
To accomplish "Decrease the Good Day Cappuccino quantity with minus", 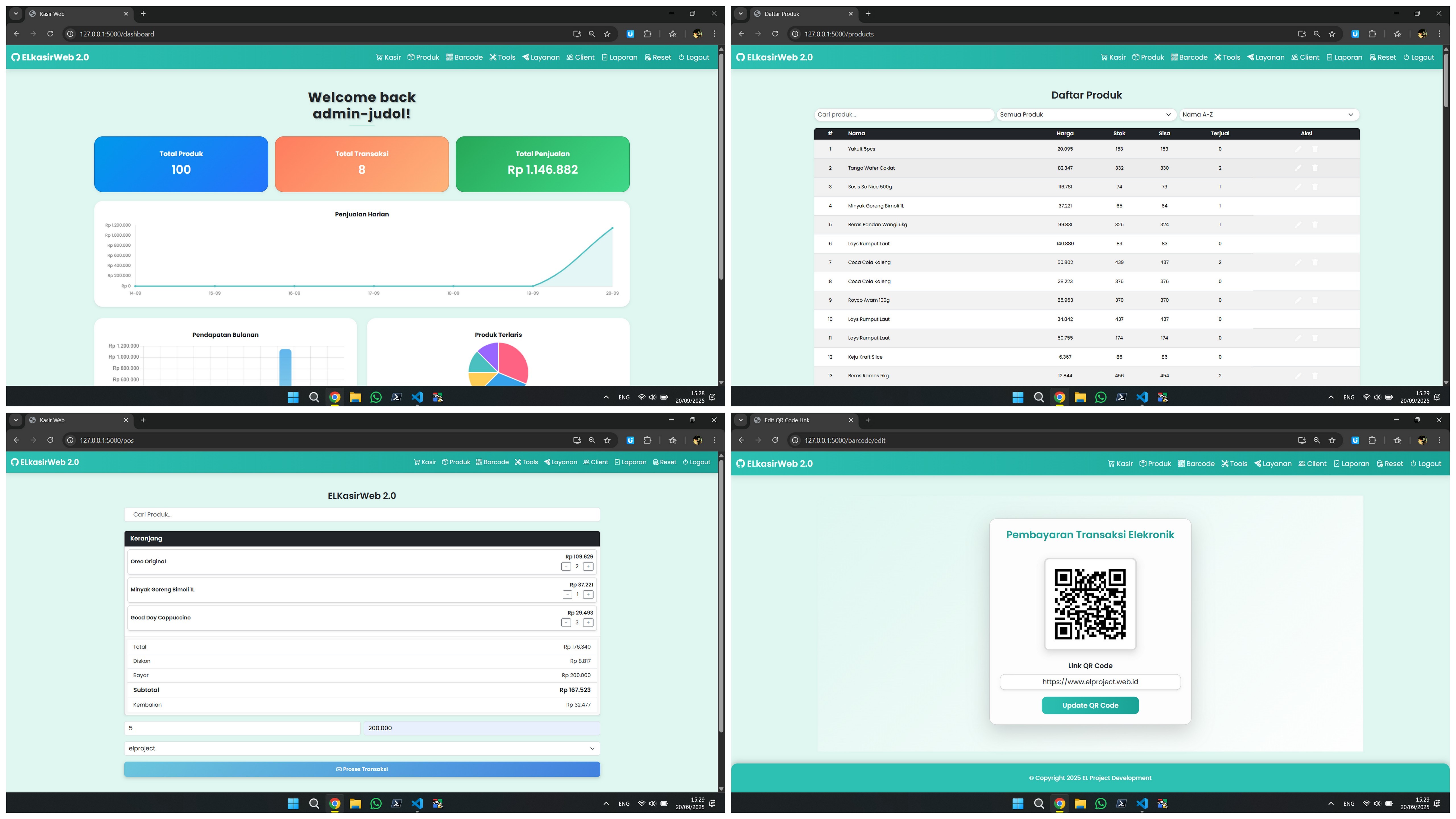I will click(x=566, y=622).
